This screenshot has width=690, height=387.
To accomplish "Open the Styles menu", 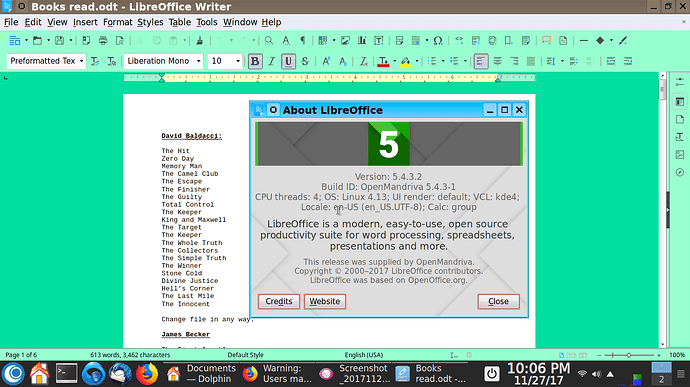I will click(150, 22).
